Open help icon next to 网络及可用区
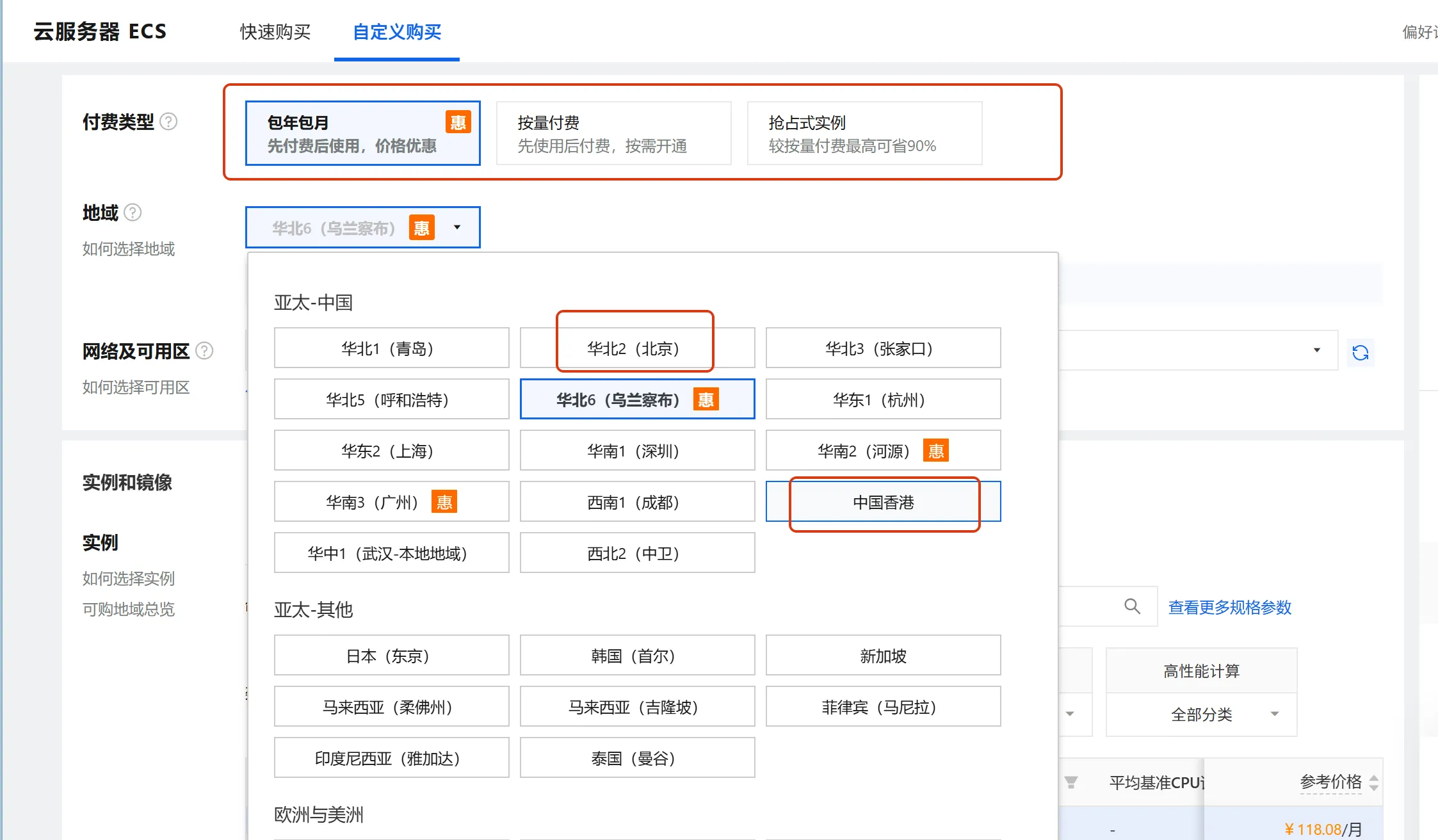1438x840 pixels. click(204, 351)
